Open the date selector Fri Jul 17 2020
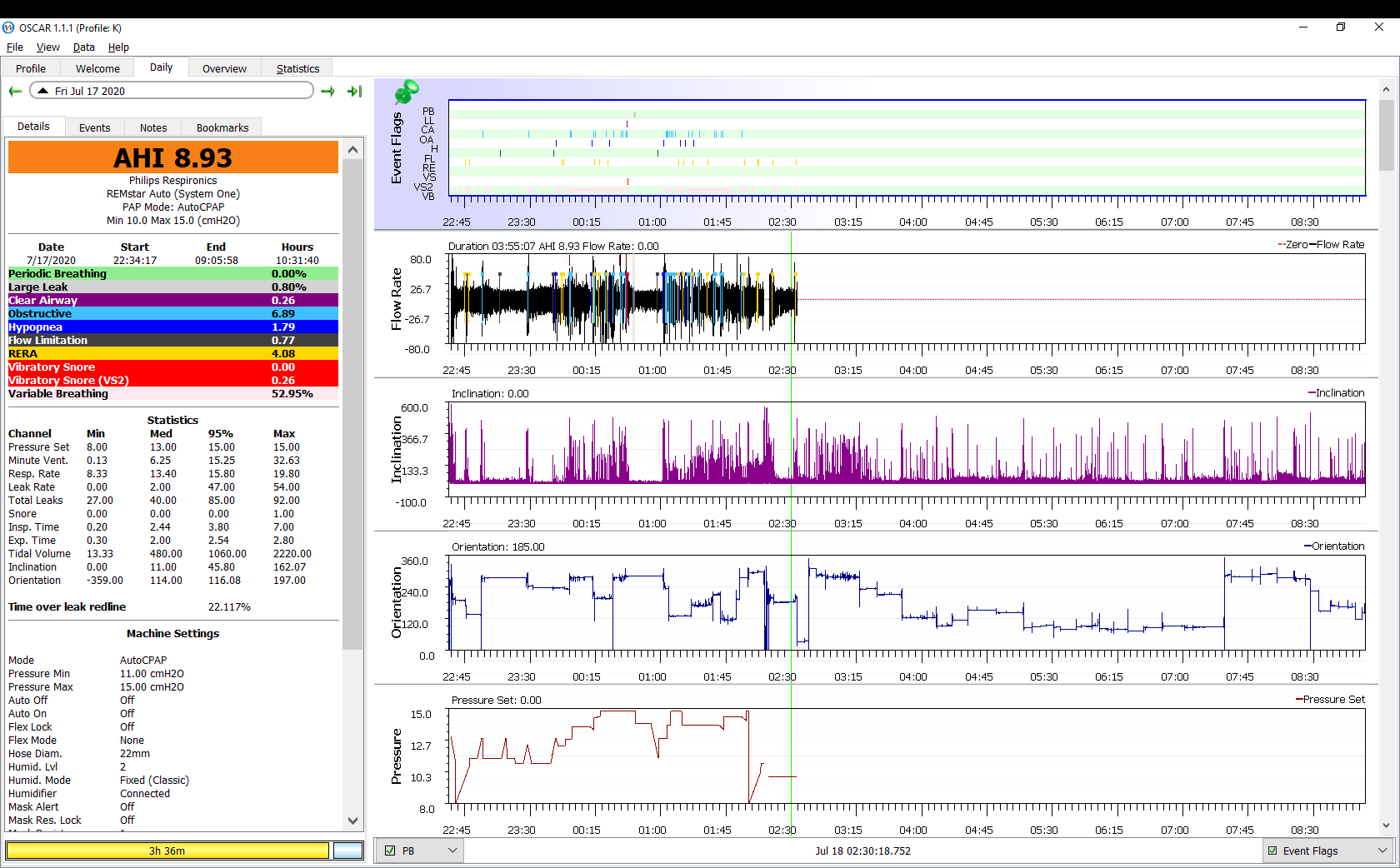 coord(172,91)
